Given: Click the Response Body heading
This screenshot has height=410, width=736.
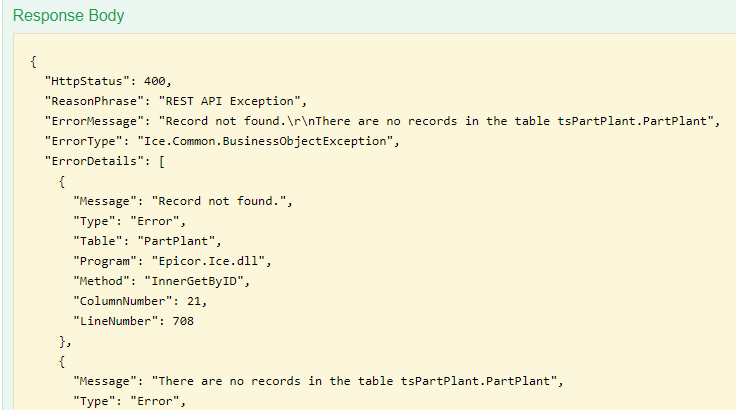Looking at the screenshot, I should 69,17.
